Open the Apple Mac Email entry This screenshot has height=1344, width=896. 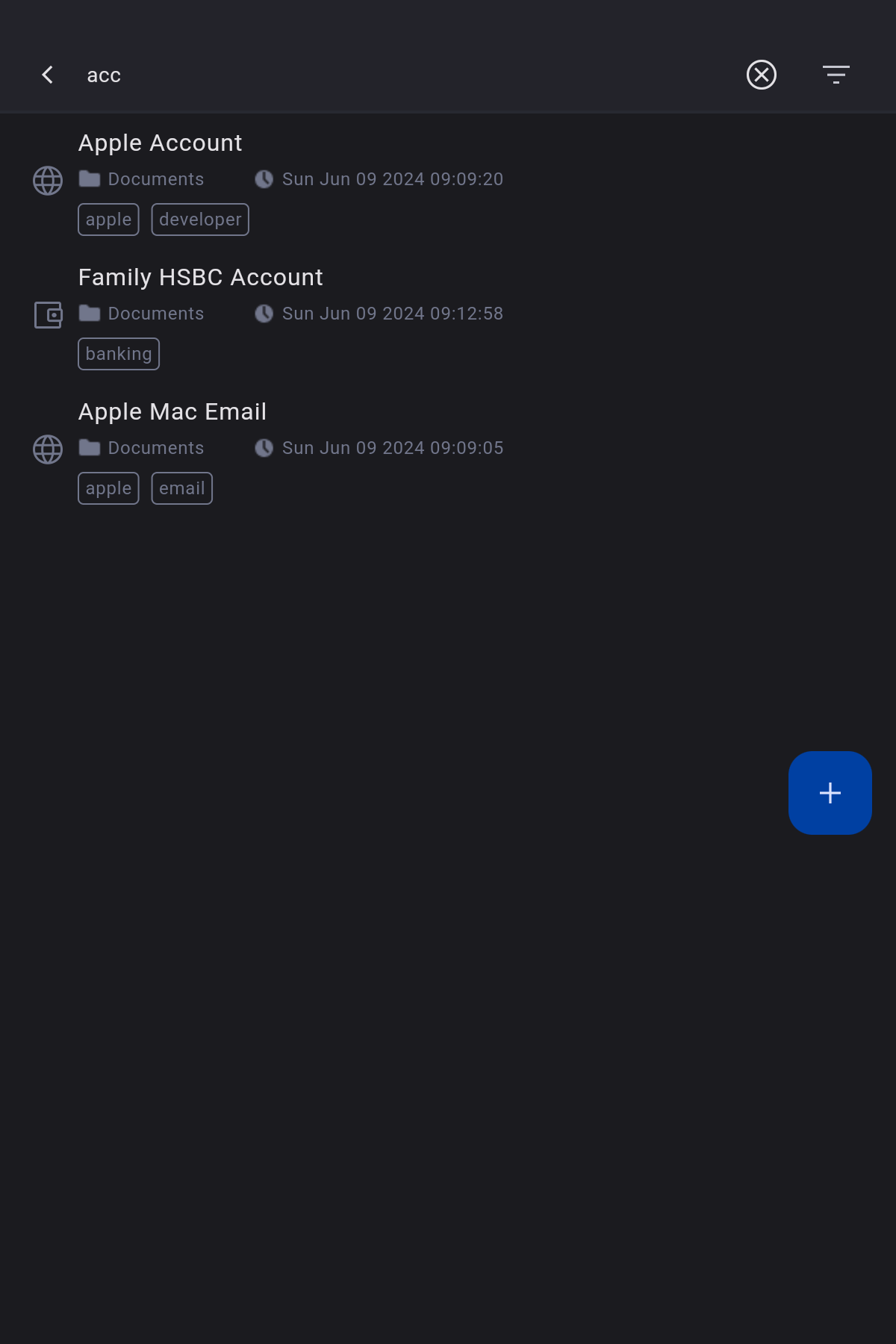coord(448,450)
